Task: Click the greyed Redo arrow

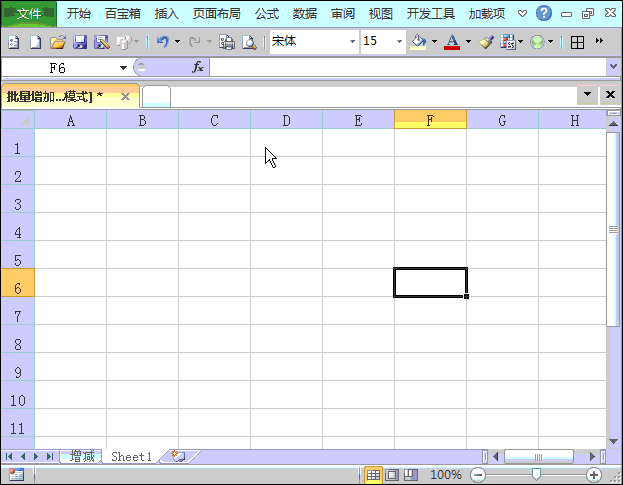Action: click(x=194, y=41)
